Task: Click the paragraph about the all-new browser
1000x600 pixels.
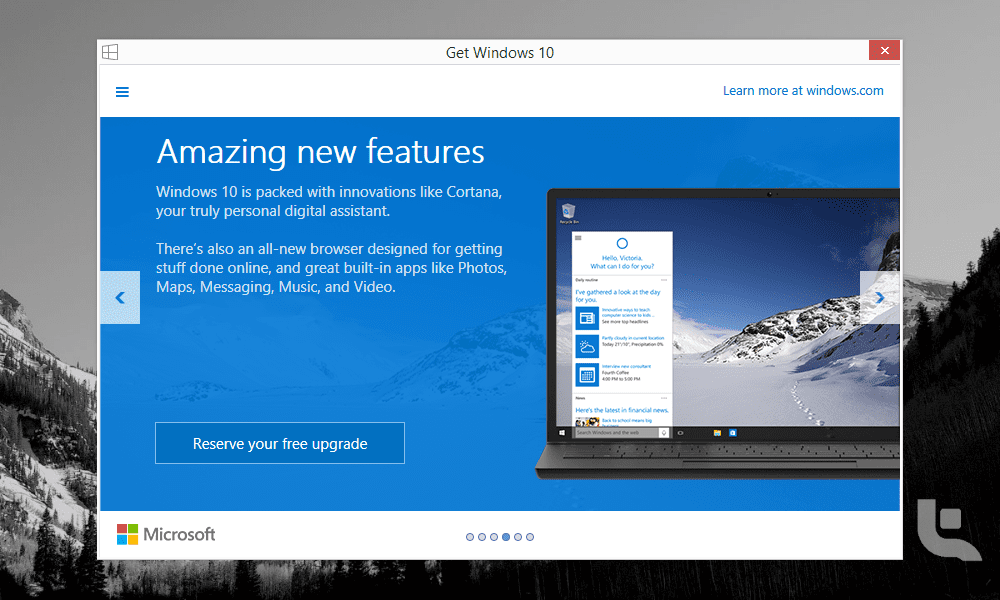Action: point(332,268)
